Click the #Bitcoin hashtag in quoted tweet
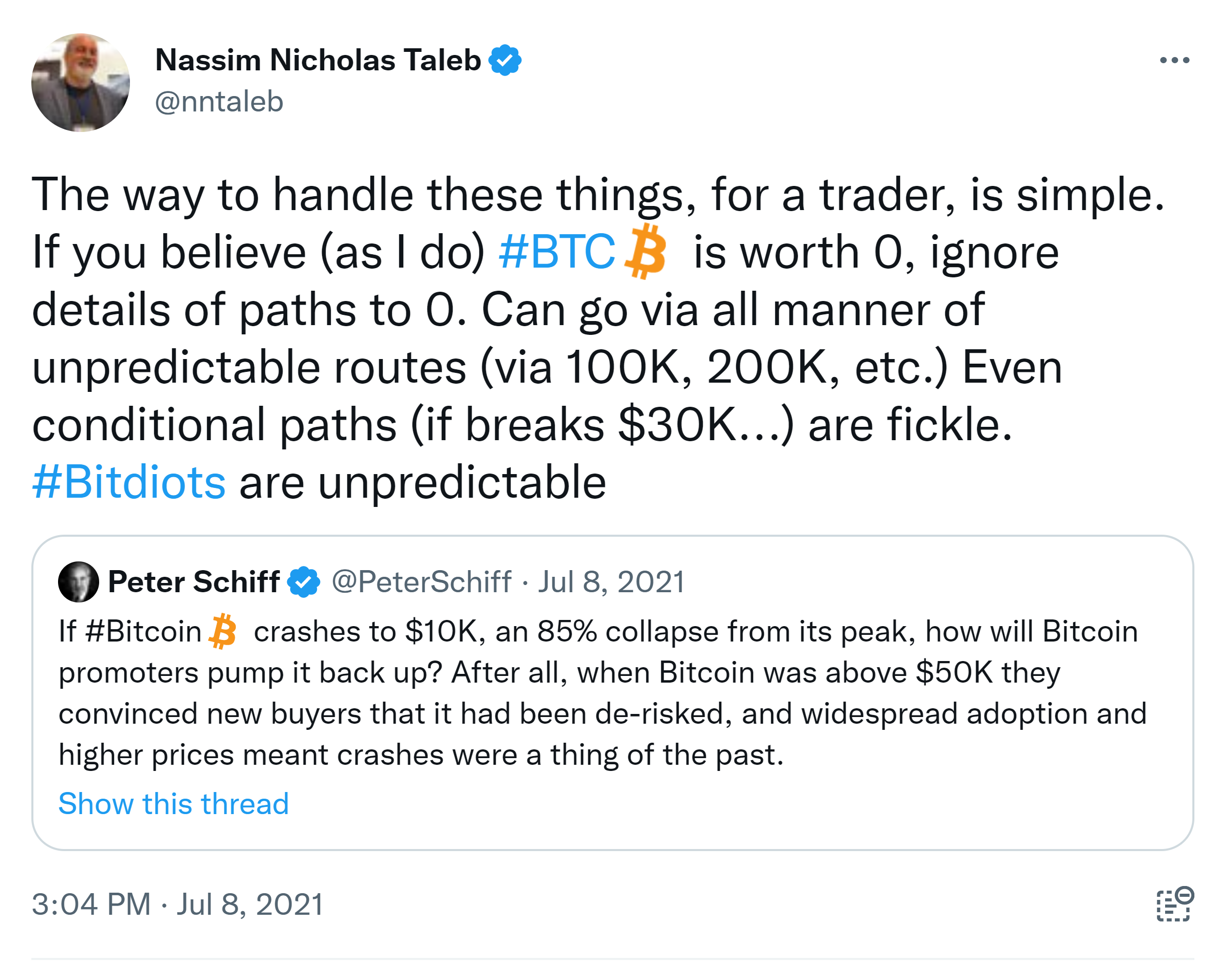 pos(143,631)
